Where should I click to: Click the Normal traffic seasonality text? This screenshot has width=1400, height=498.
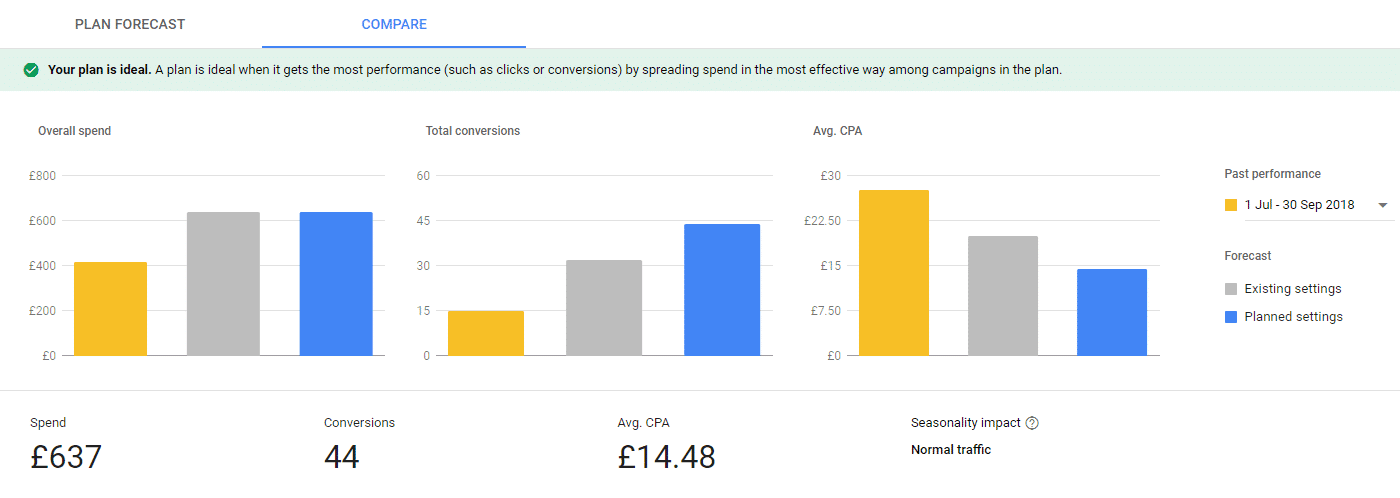pyautogui.click(x=950, y=450)
